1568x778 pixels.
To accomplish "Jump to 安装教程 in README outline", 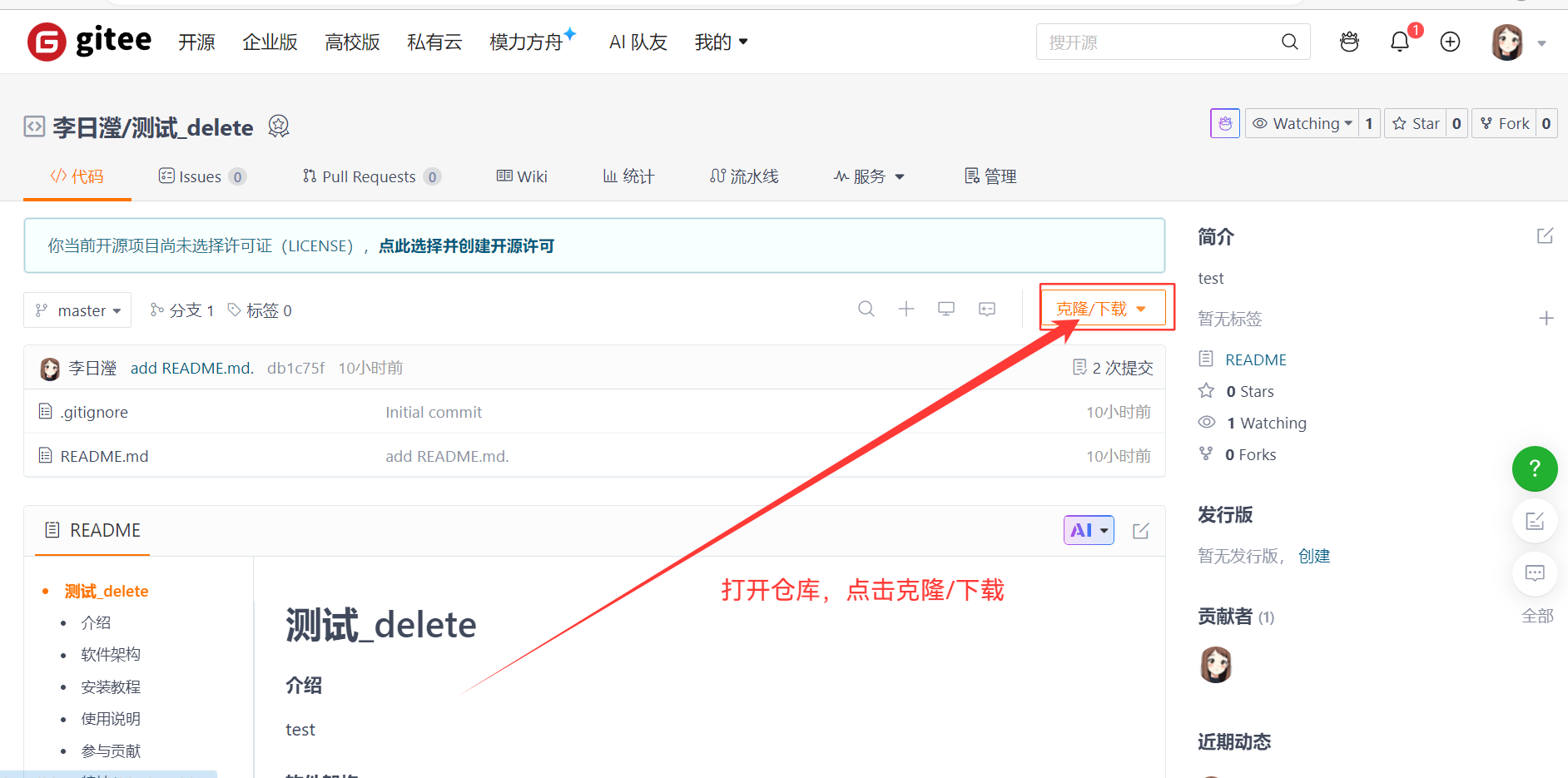I will pos(111,686).
